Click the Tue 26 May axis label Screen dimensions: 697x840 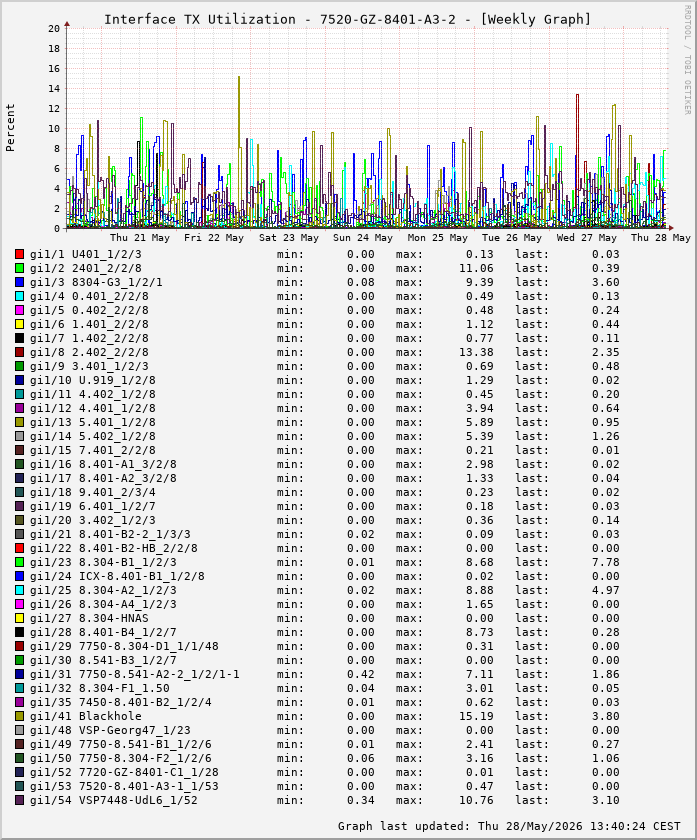tap(512, 237)
